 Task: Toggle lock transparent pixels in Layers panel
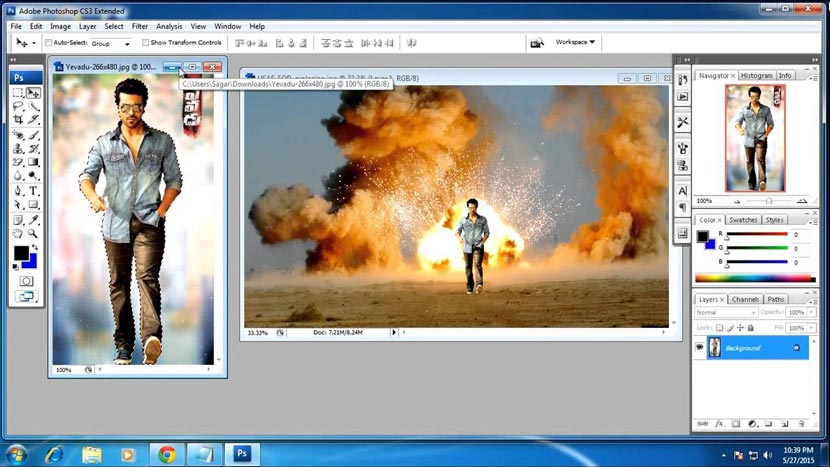point(719,328)
